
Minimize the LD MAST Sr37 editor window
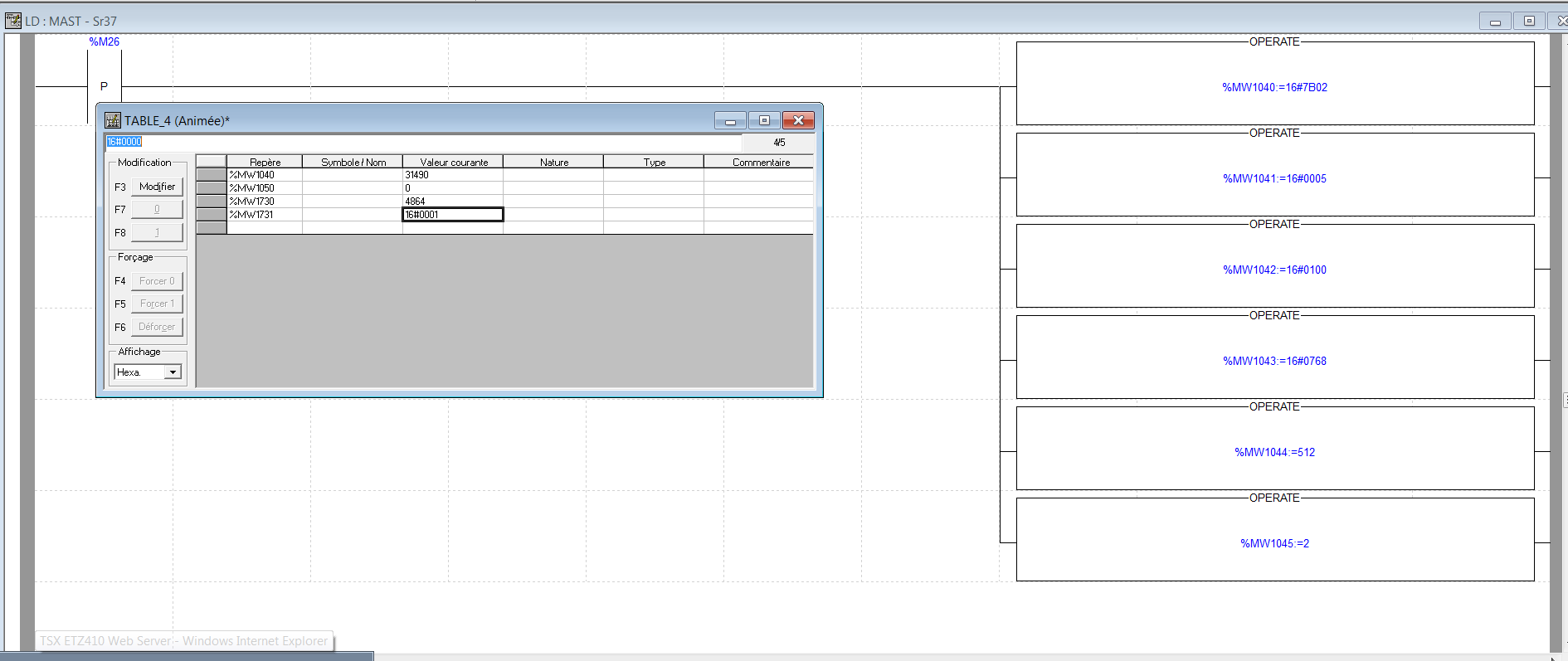(1495, 22)
